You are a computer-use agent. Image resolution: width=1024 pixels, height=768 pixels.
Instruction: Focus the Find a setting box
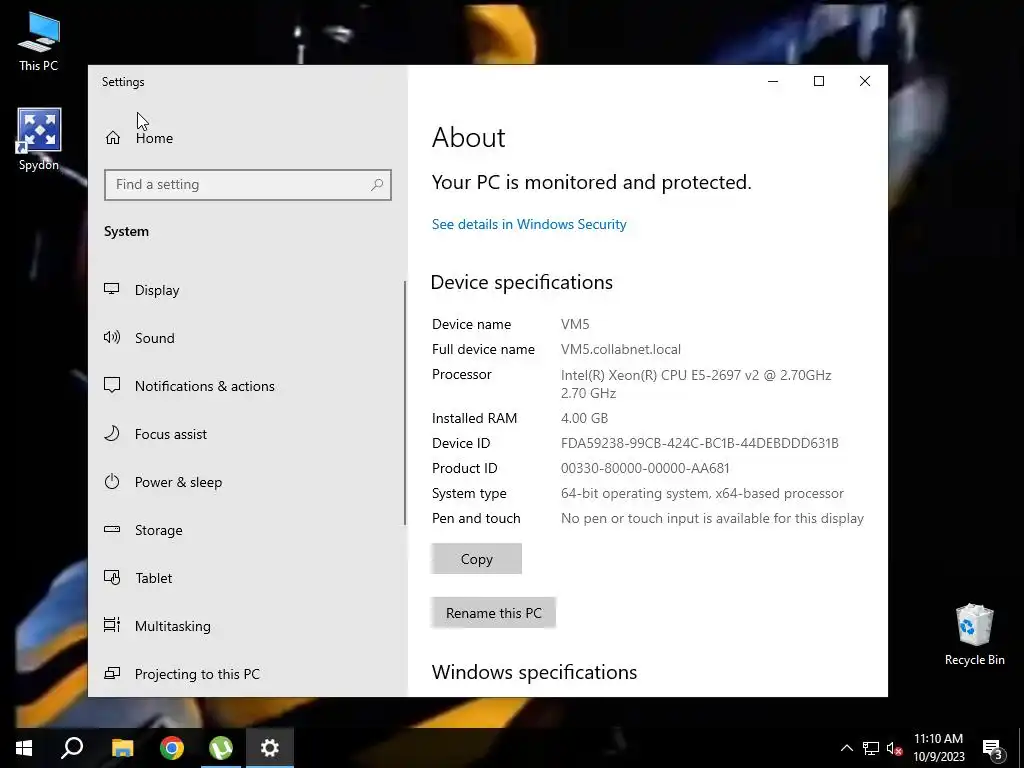(x=248, y=185)
